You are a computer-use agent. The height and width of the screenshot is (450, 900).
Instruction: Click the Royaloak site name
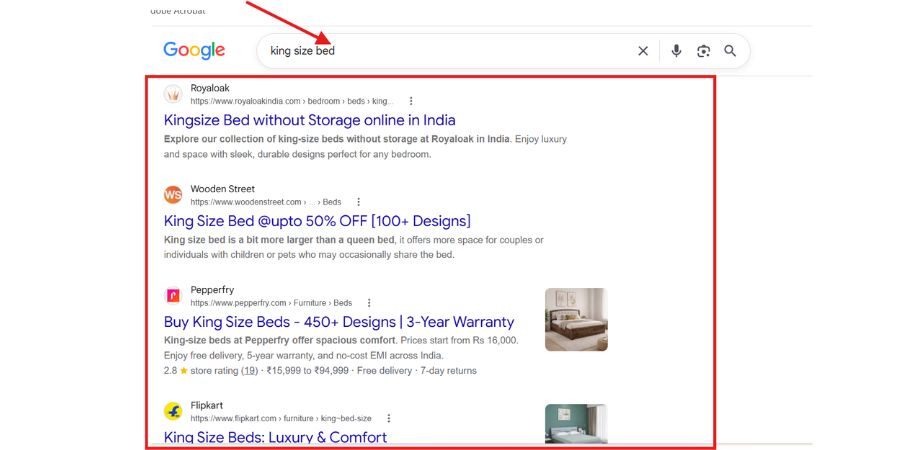tap(210, 88)
